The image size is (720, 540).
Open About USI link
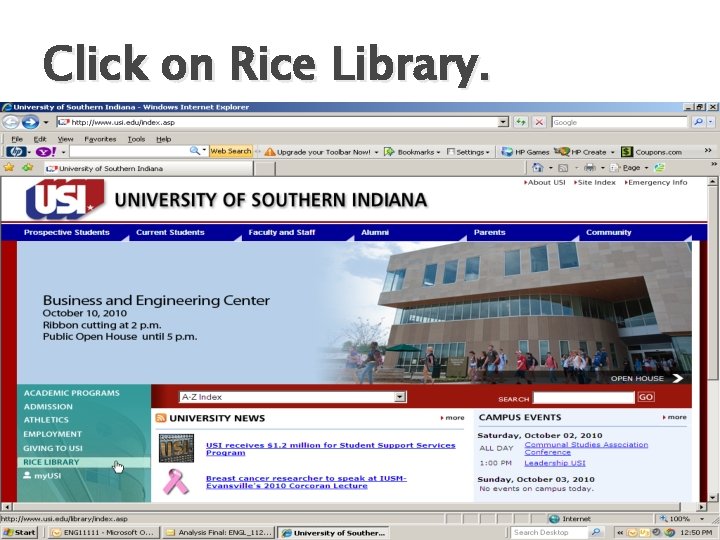[x=545, y=182]
